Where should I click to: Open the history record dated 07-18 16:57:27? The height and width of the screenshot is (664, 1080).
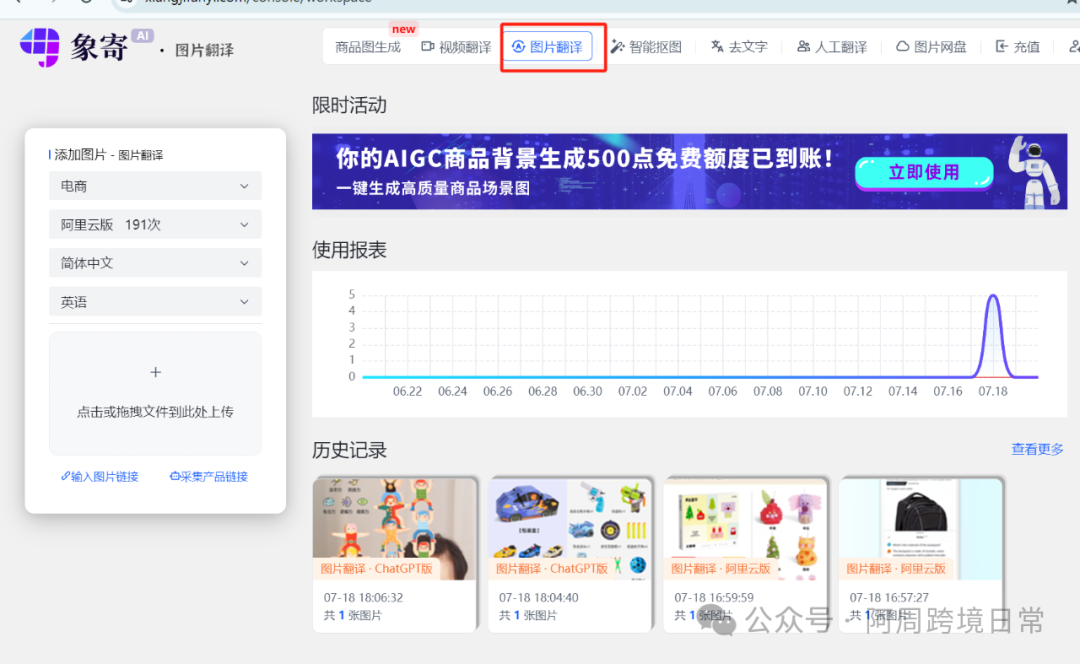(x=921, y=554)
